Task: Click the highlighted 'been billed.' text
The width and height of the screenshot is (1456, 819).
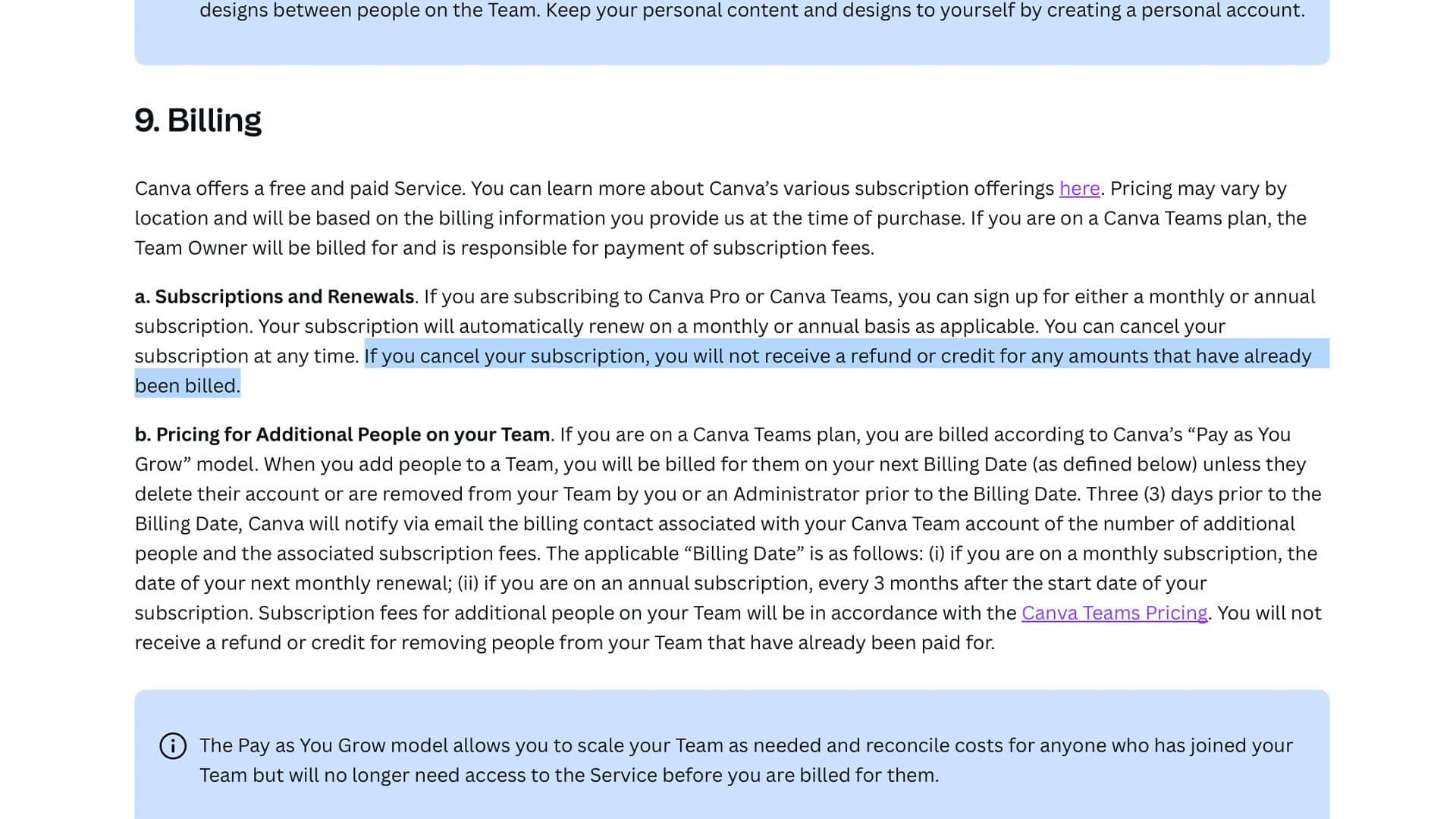Action: [187, 387]
